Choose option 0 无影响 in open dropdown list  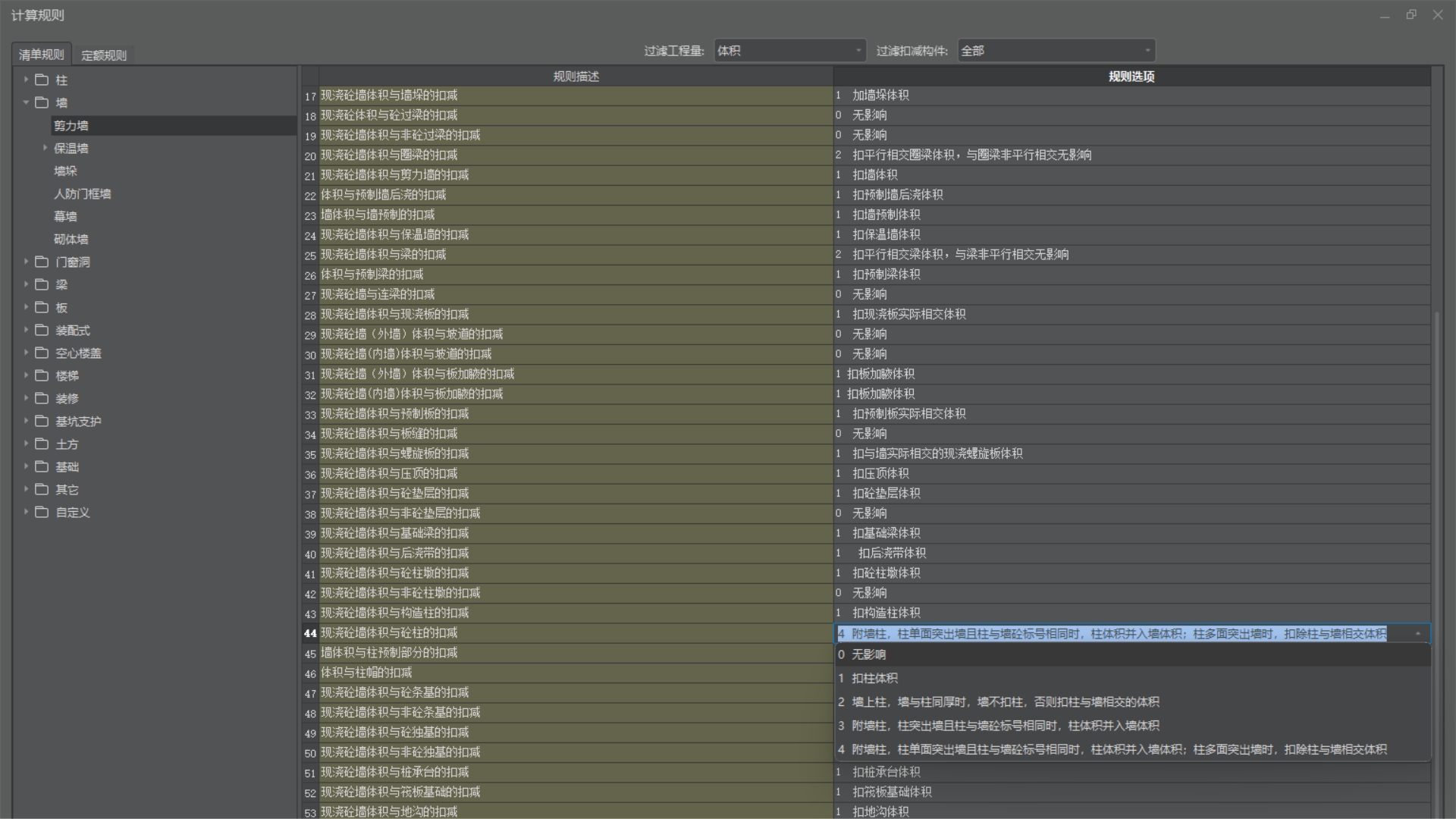(x=1132, y=654)
